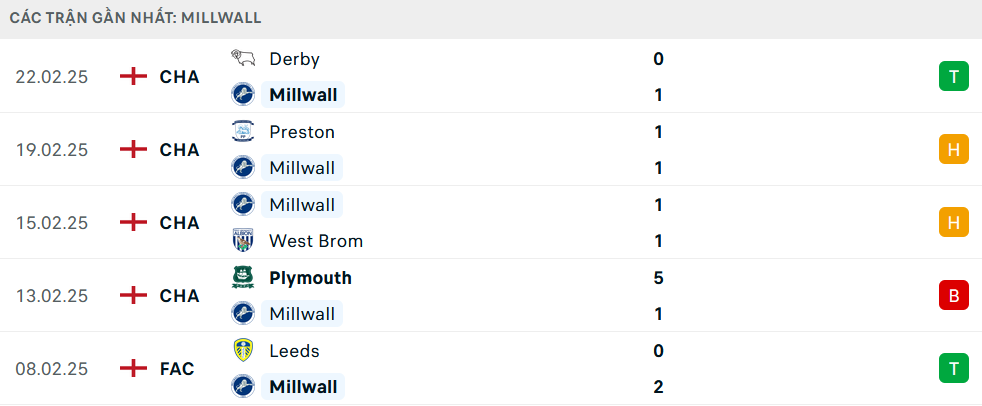Image resolution: width=982 pixels, height=406 pixels.
Task: Click green T badge for Leeds match
Action: [954, 369]
